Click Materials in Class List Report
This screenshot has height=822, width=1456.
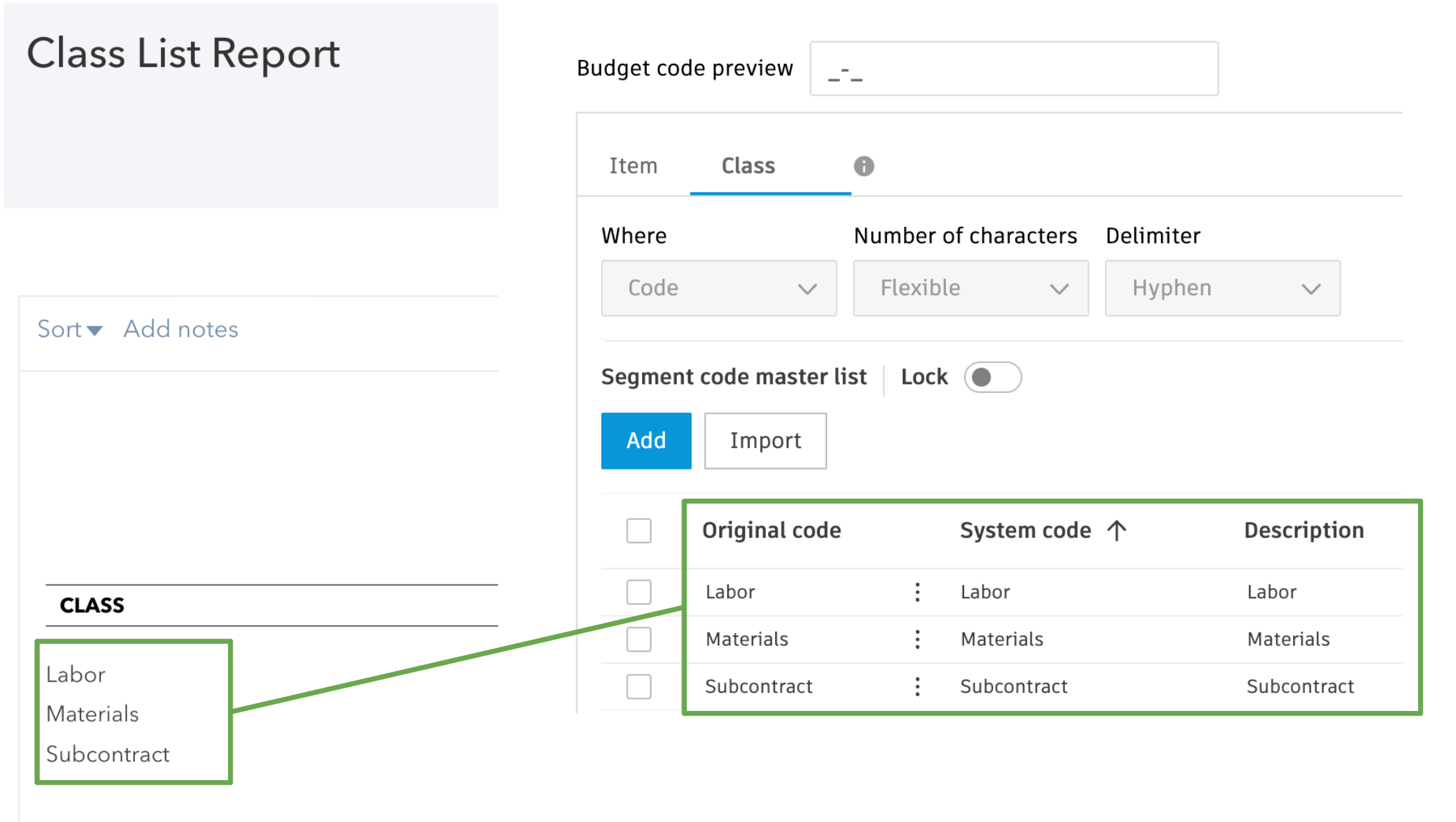tap(92, 714)
